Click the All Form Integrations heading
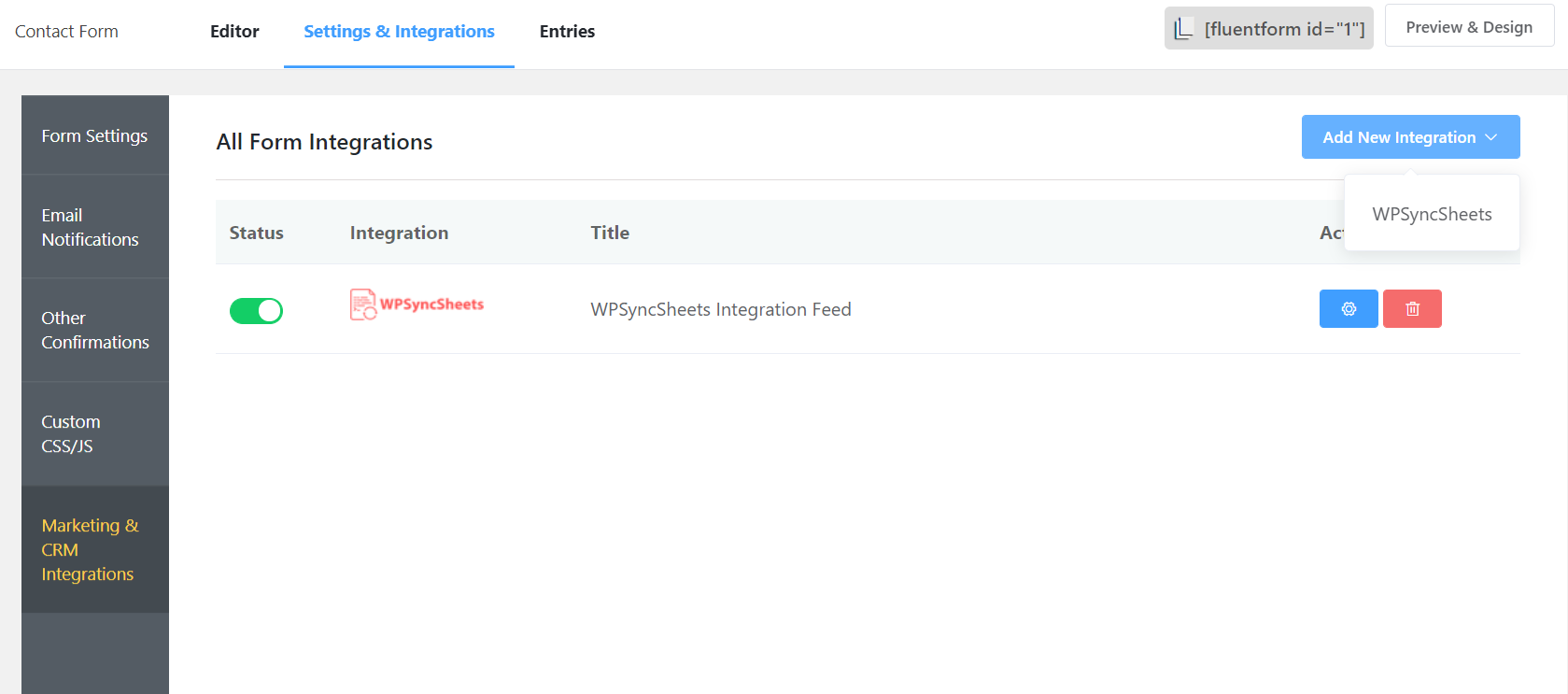Viewport: 1568px width, 694px height. (x=324, y=142)
